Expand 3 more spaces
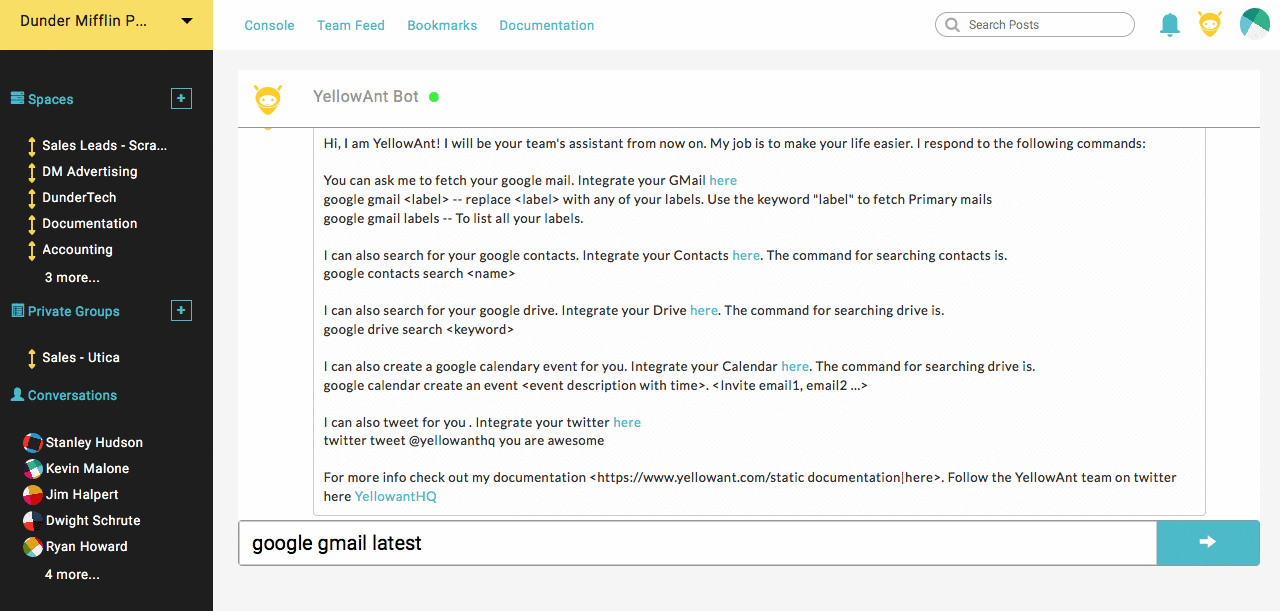The height and width of the screenshot is (611, 1280). [x=72, y=277]
